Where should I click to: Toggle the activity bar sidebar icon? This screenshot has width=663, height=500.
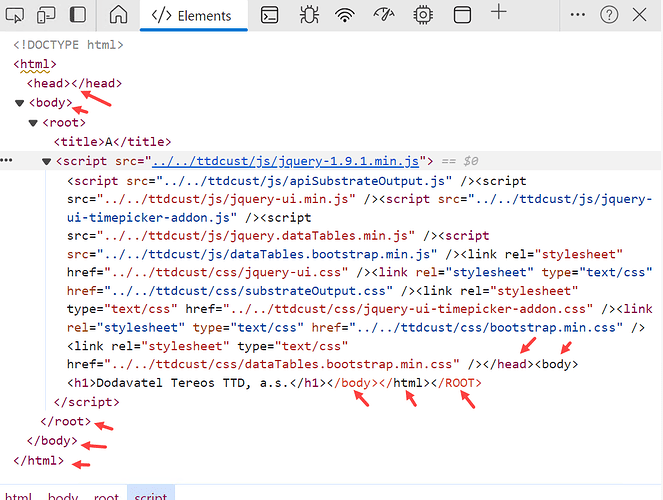click(77, 15)
